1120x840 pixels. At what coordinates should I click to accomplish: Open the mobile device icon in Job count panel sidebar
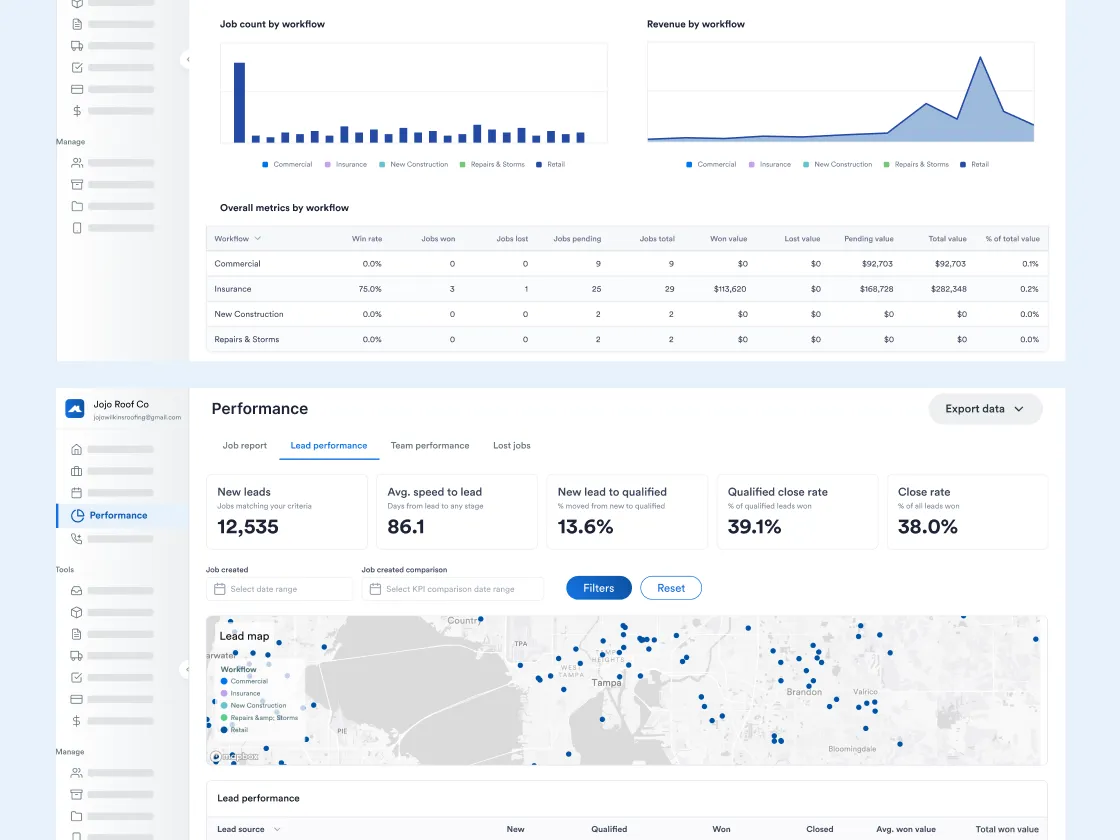tap(77, 228)
